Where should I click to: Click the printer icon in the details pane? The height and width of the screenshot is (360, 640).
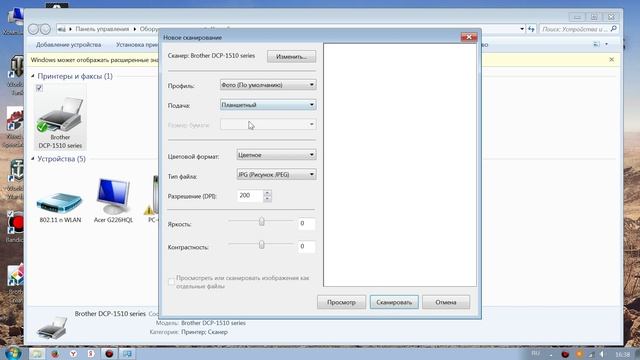click(52, 327)
